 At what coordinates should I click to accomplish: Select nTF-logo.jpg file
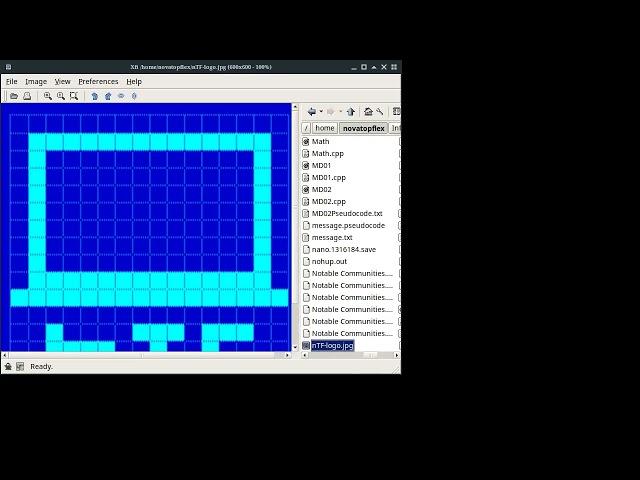point(332,346)
